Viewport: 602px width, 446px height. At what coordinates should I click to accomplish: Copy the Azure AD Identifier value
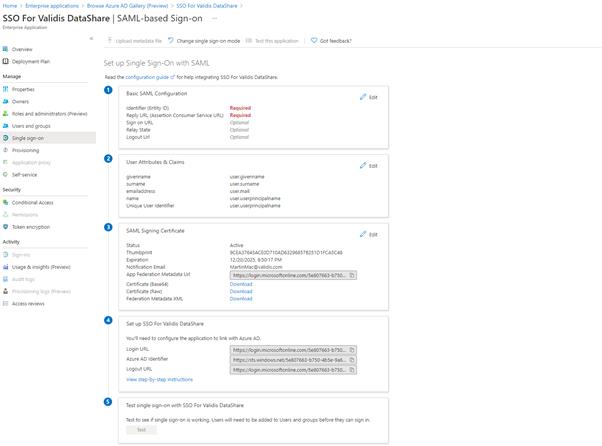pyautogui.click(x=352, y=360)
